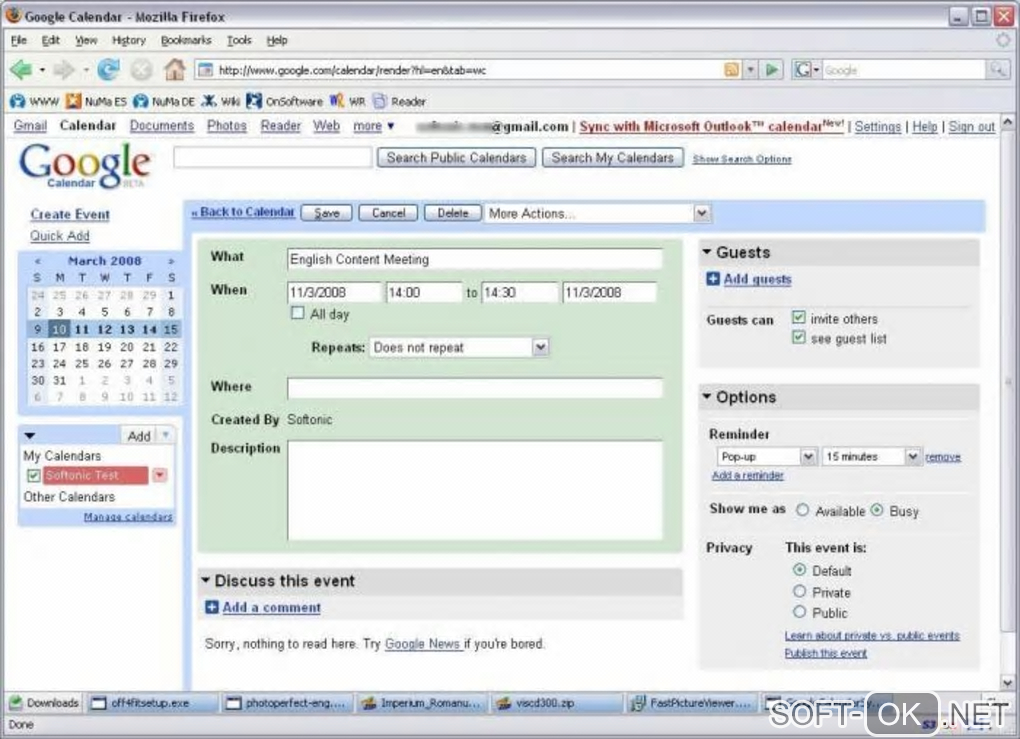Select Private privacy option
This screenshot has width=1020, height=739.
[x=799, y=591]
